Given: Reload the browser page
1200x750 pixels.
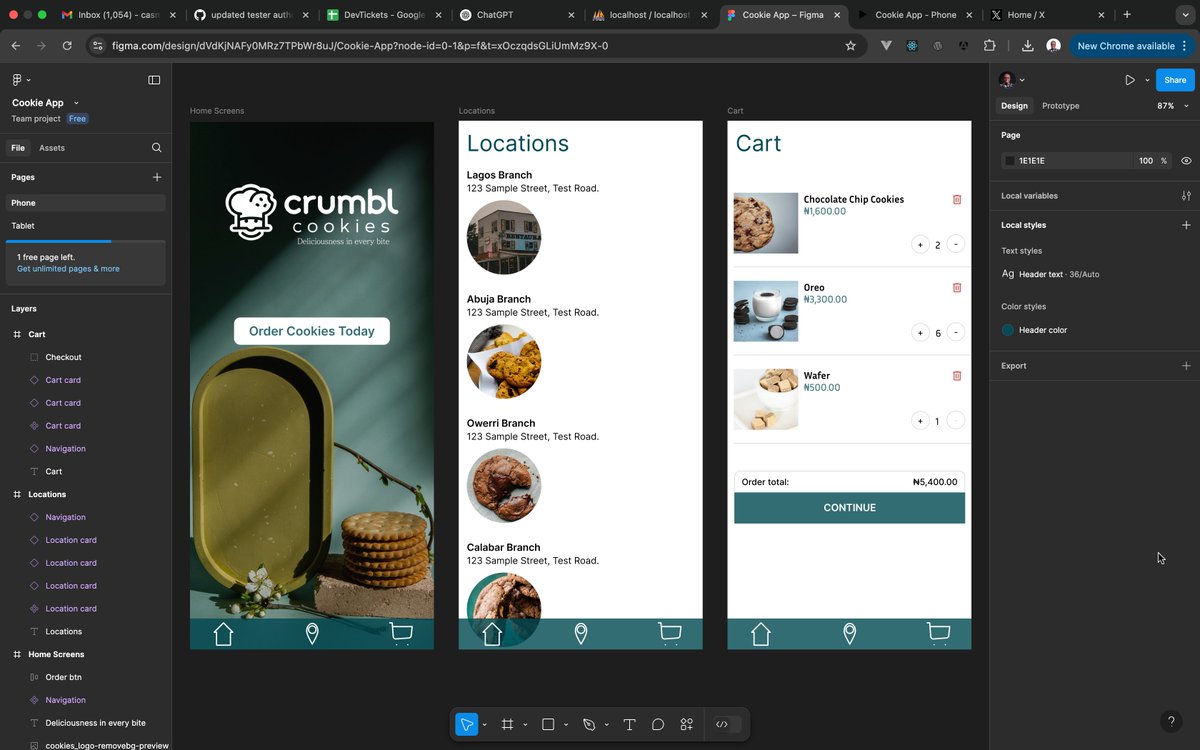Looking at the screenshot, I should [67, 46].
